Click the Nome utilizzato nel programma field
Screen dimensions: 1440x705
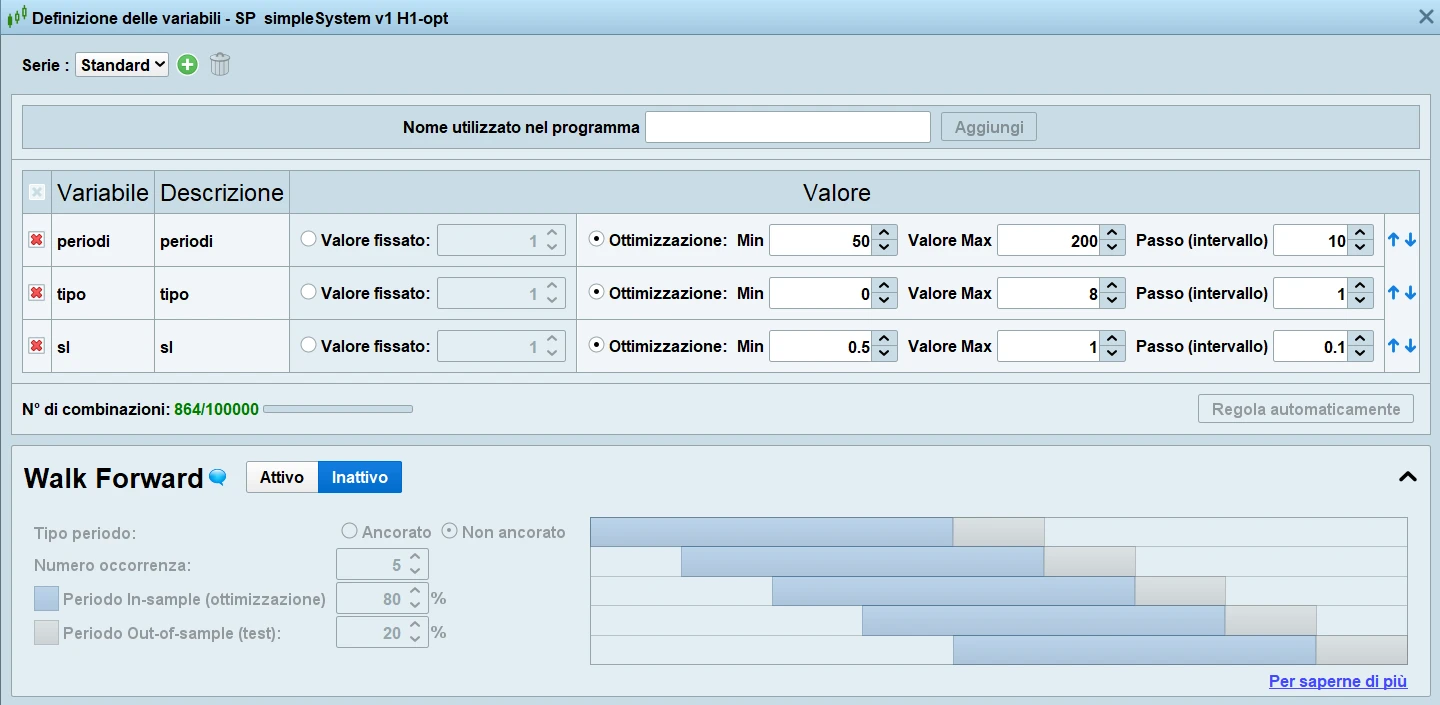(x=788, y=127)
